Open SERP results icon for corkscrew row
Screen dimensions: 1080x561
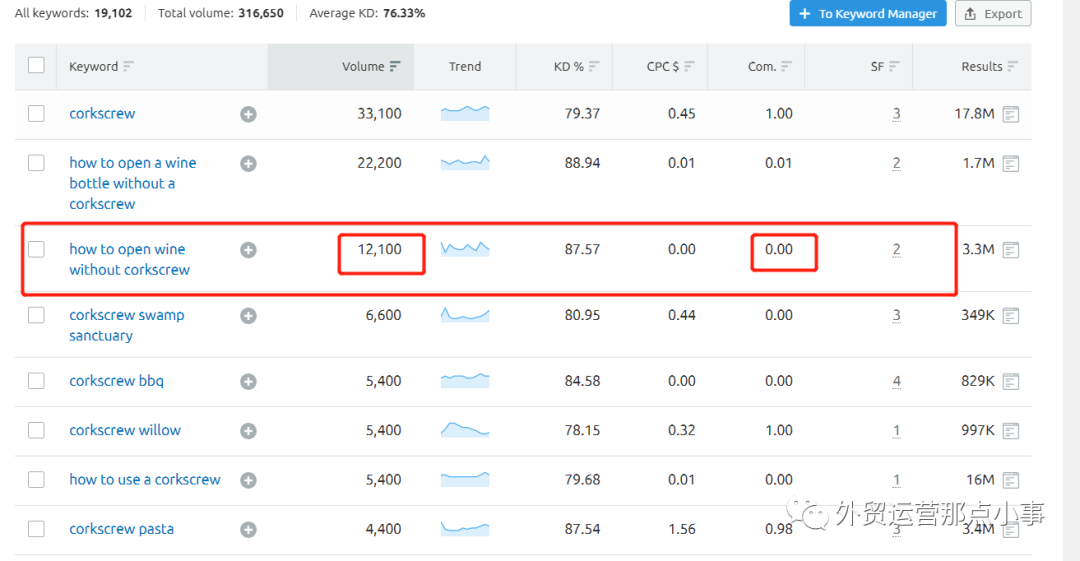click(x=1011, y=114)
